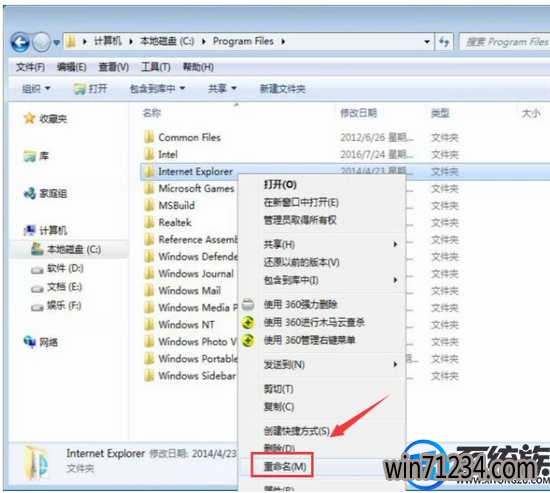Image resolution: width=550 pixels, height=493 pixels.
Task: Select the 计算机 icon in sidebar
Action: coord(30,230)
